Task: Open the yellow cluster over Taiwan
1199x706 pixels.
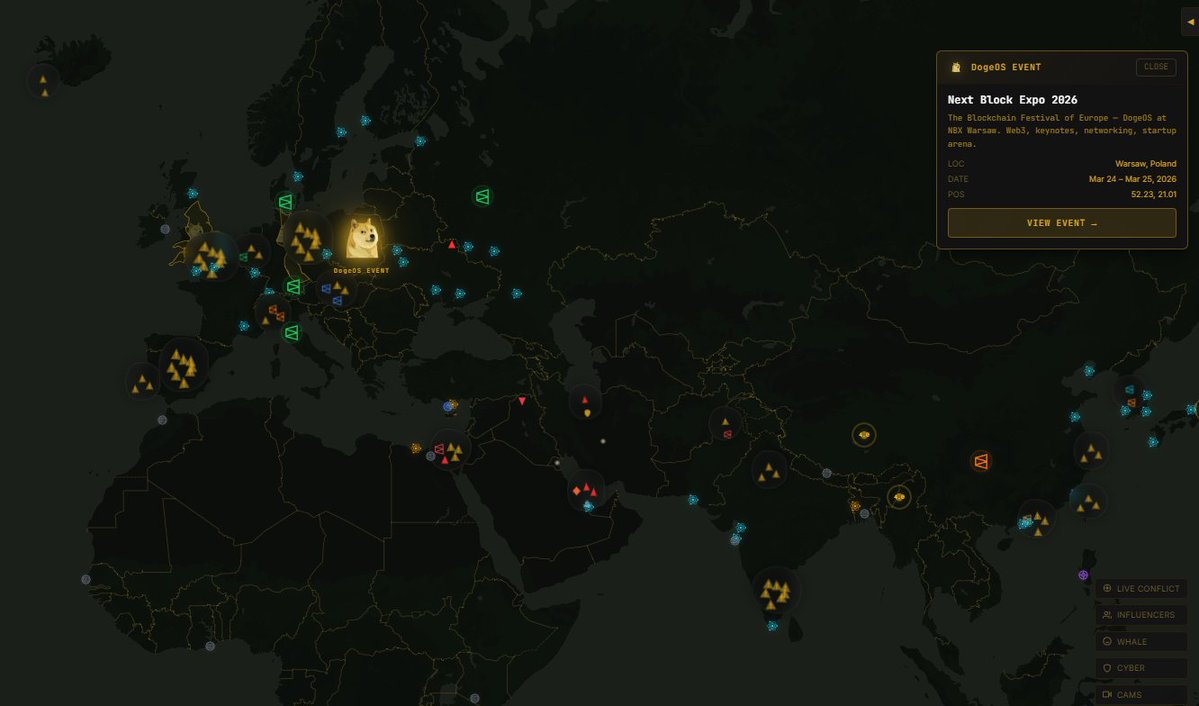Action: click(1088, 503)
